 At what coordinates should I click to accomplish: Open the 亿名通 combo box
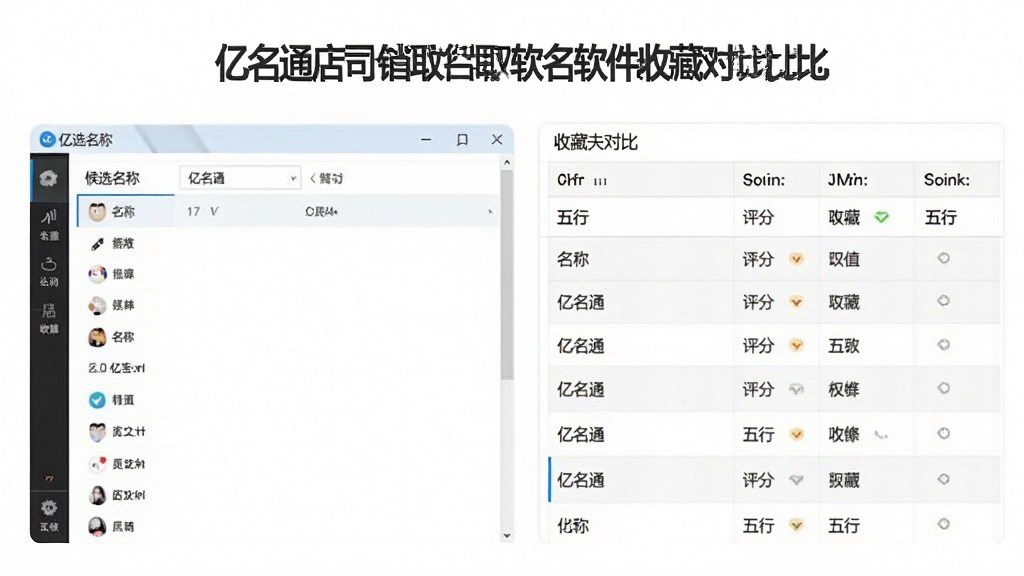tap(240, 178)
